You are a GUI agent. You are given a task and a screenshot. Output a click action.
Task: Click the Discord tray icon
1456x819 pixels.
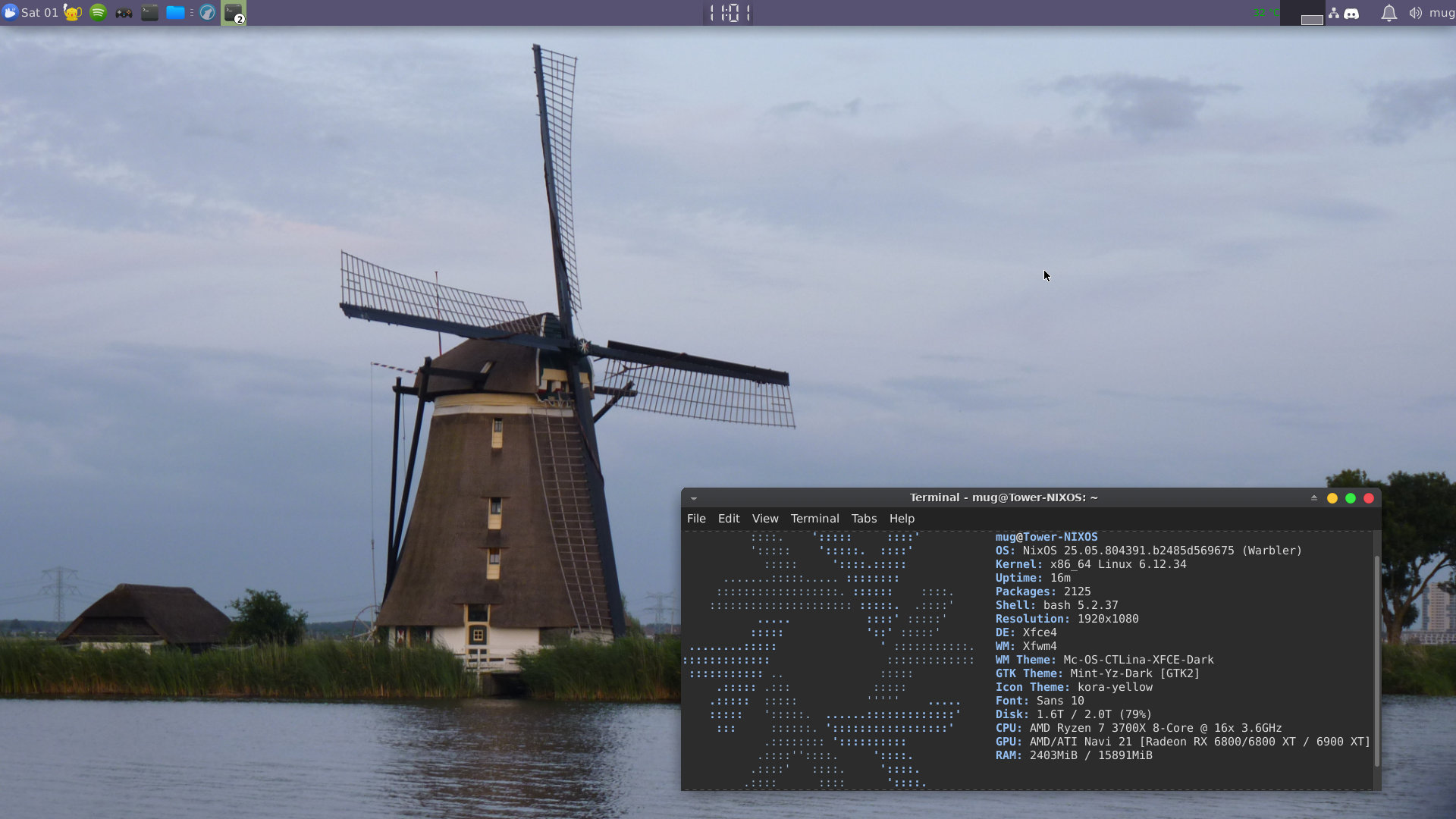pyautogui.click(x=1352, y=13)
